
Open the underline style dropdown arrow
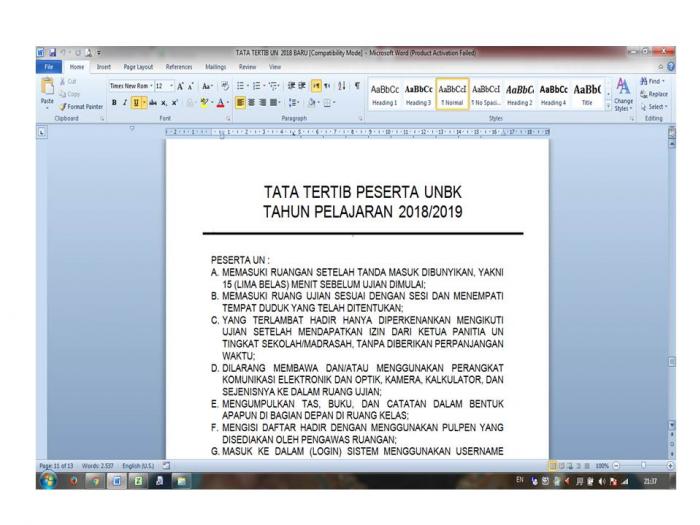pos(144,103)
